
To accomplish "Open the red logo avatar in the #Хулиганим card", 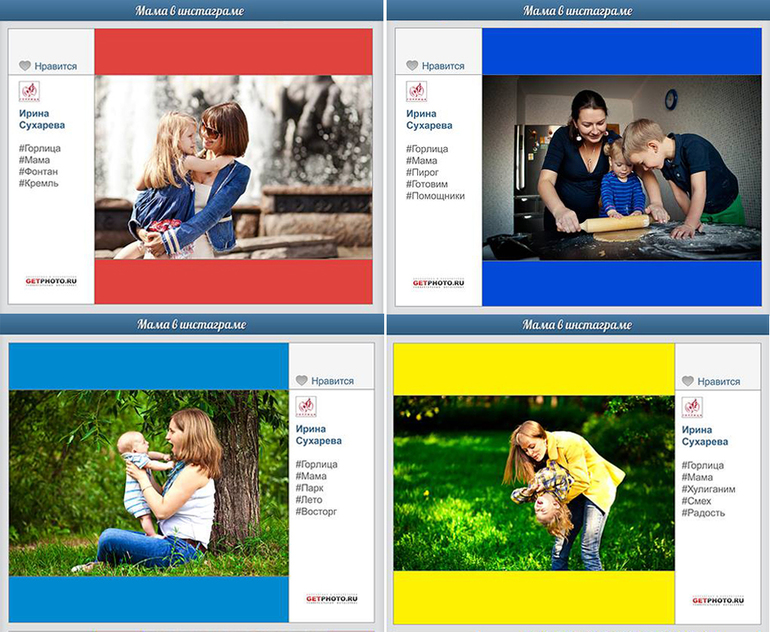I will pyautogui.click(x=692, y=407).
